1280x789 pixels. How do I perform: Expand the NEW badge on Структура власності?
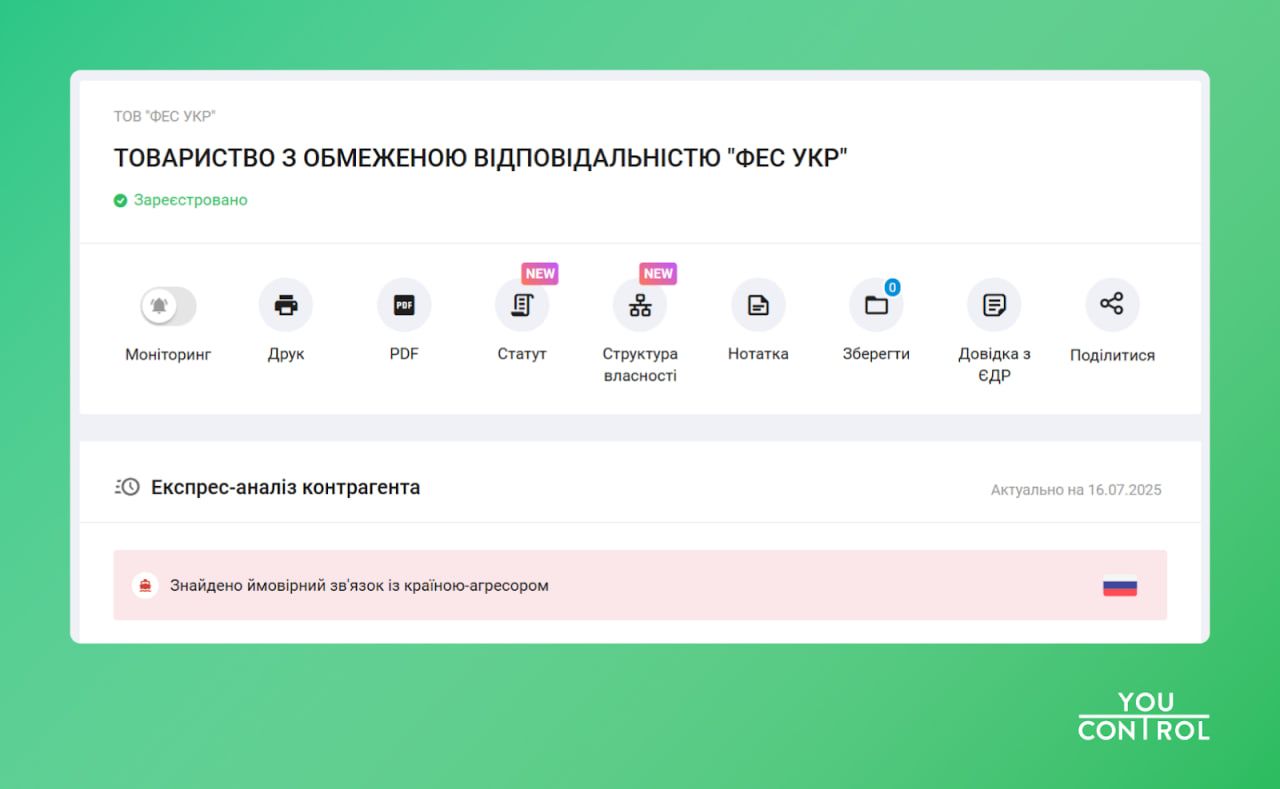(658, 272)
